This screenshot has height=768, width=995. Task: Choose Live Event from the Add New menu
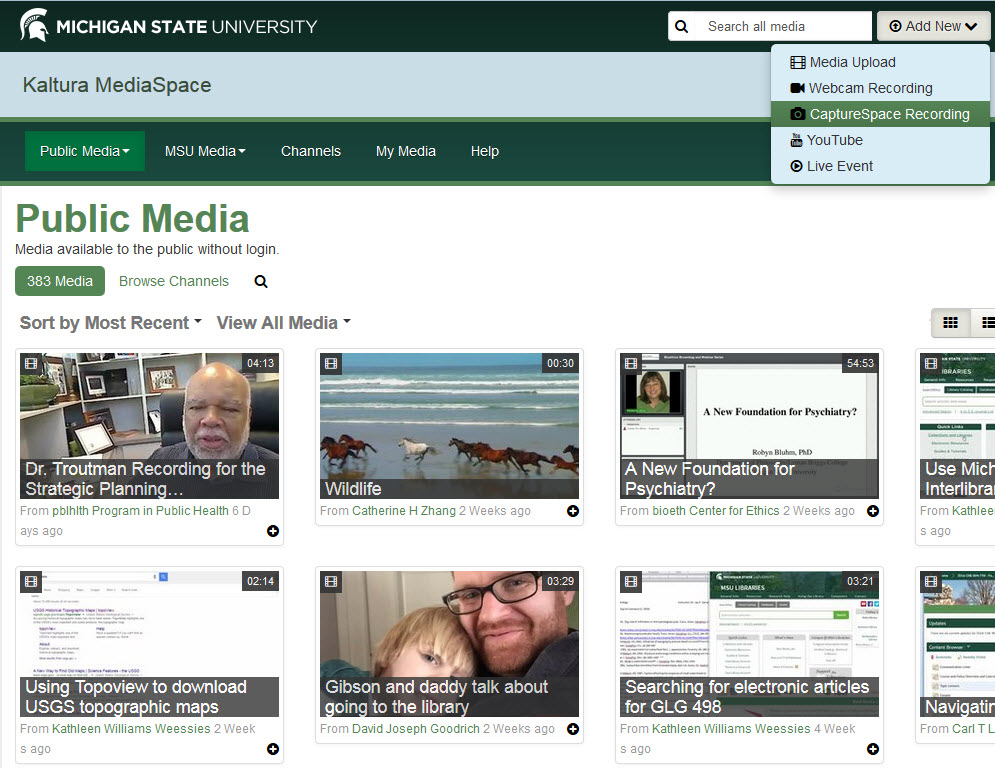[880, 166]
